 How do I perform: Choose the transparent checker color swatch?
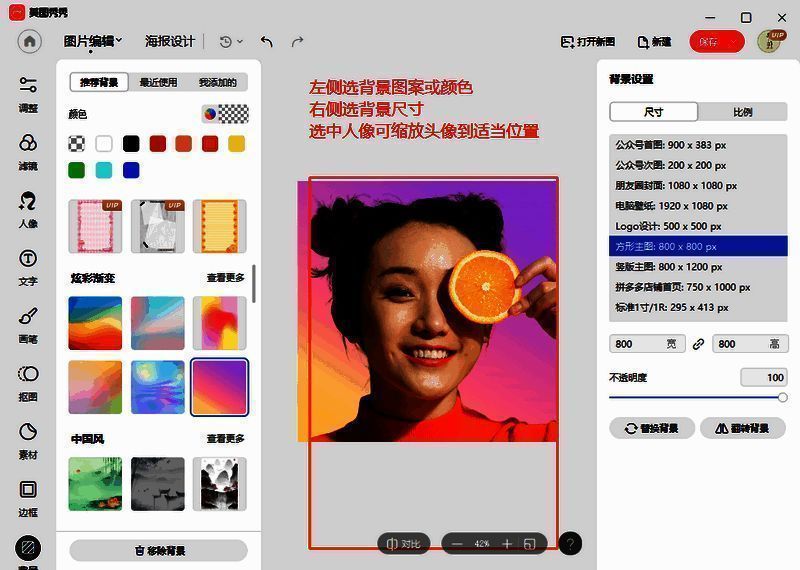pyautogui.click(x=77, y=143)
